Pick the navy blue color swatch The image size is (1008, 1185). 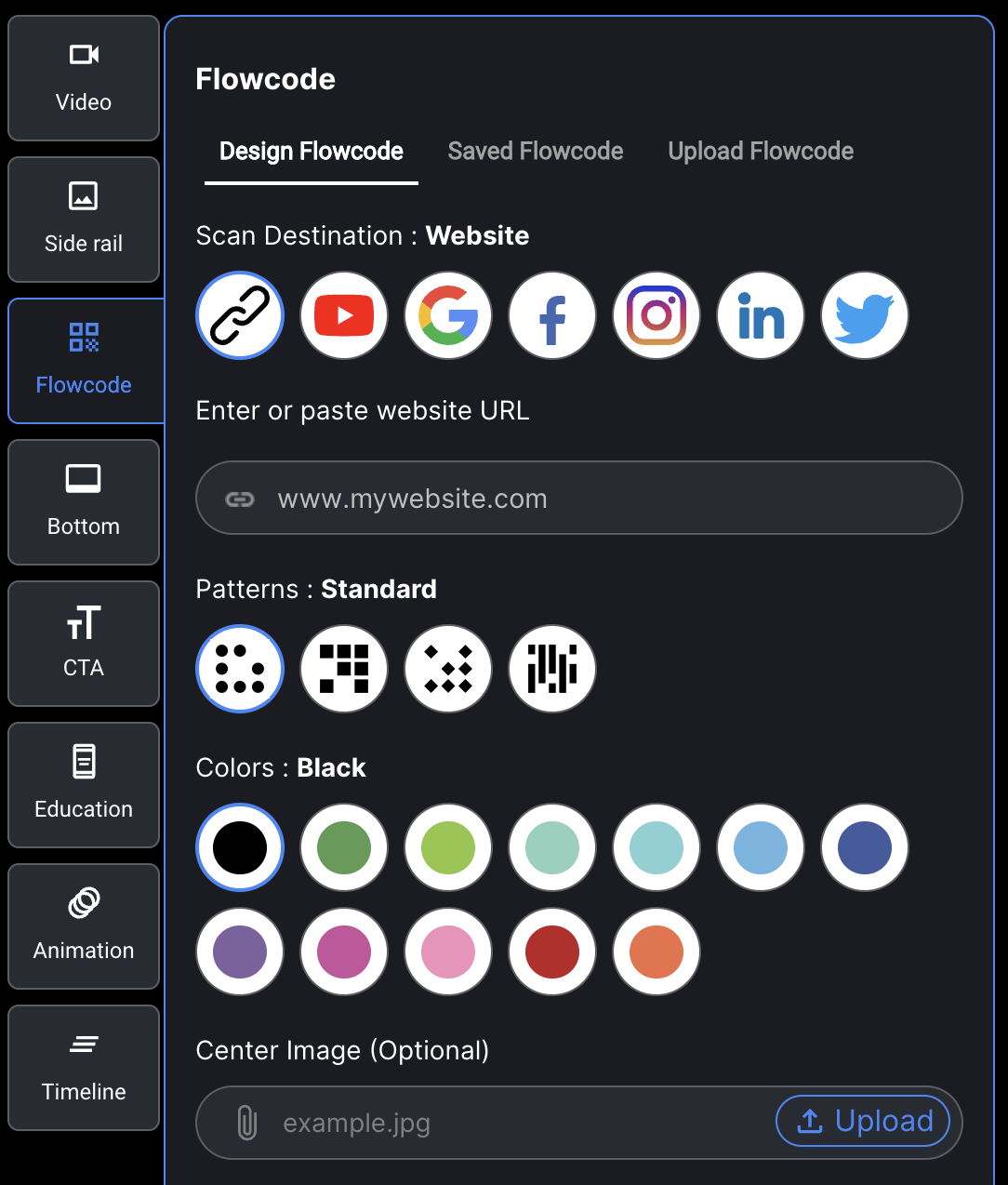[865, 847]
